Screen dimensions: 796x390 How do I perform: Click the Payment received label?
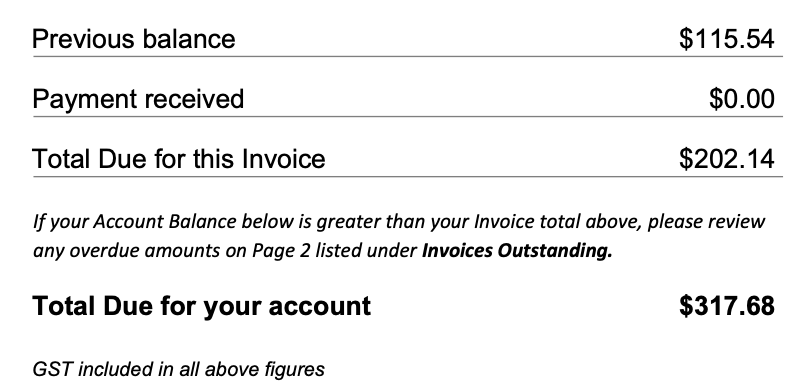138,99
